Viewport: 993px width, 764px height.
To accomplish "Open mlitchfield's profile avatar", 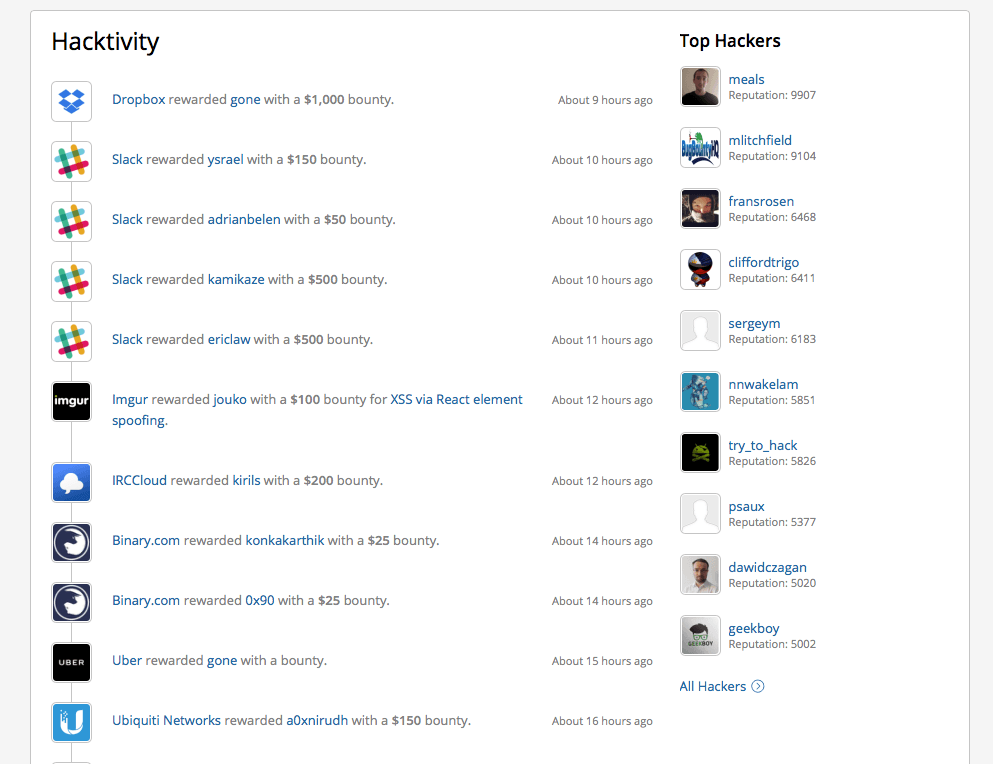I will (700, 148).
